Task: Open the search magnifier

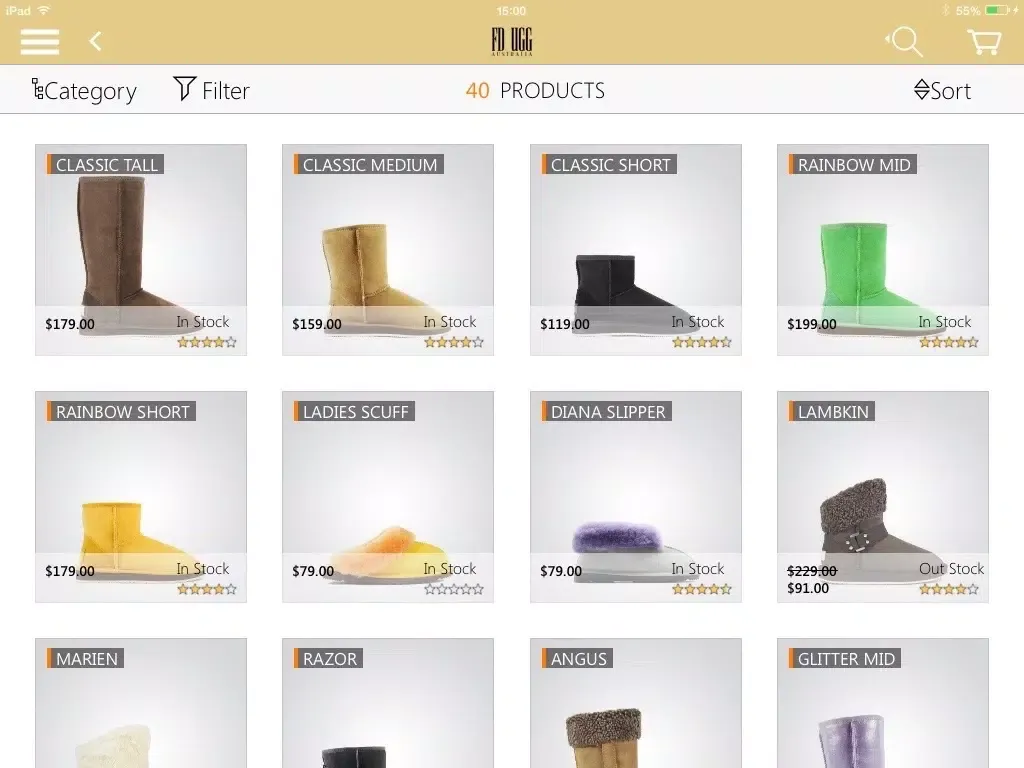Action: pos(905,42)
